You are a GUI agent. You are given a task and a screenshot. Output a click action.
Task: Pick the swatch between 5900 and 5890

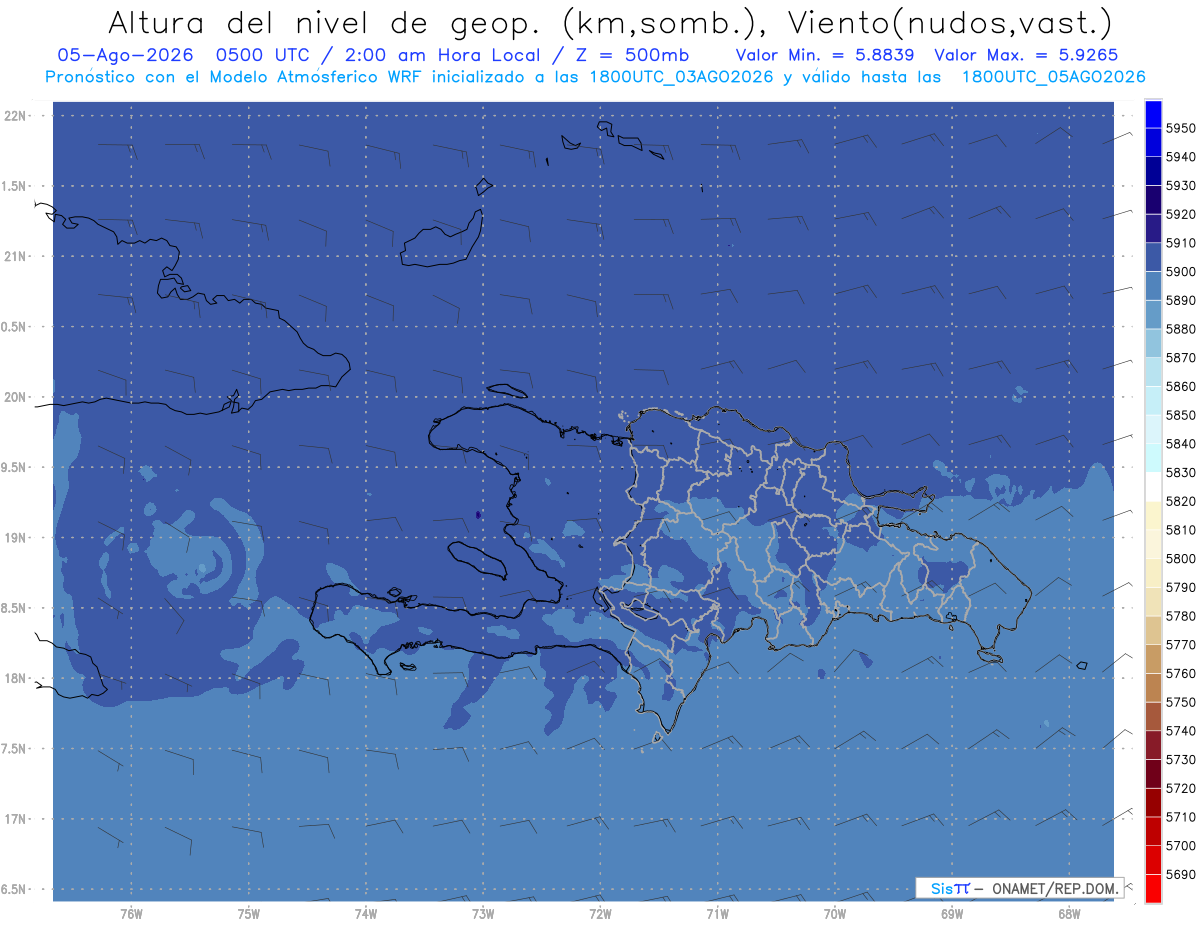1153,285
